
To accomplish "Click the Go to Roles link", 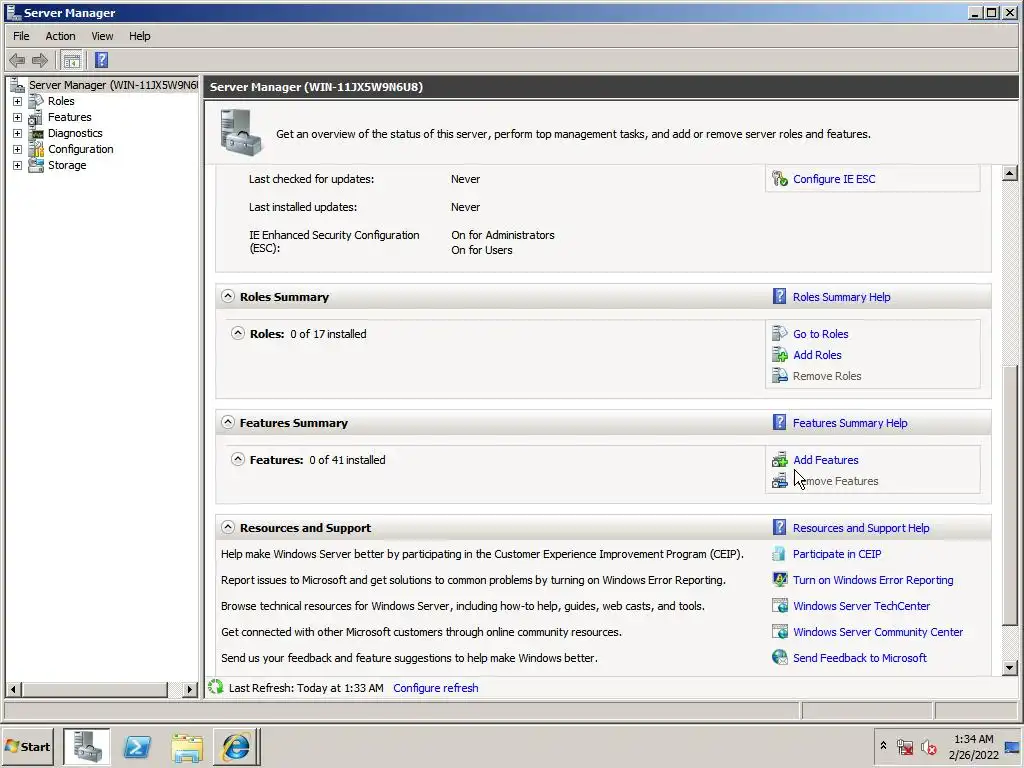I will click(820, 334).
